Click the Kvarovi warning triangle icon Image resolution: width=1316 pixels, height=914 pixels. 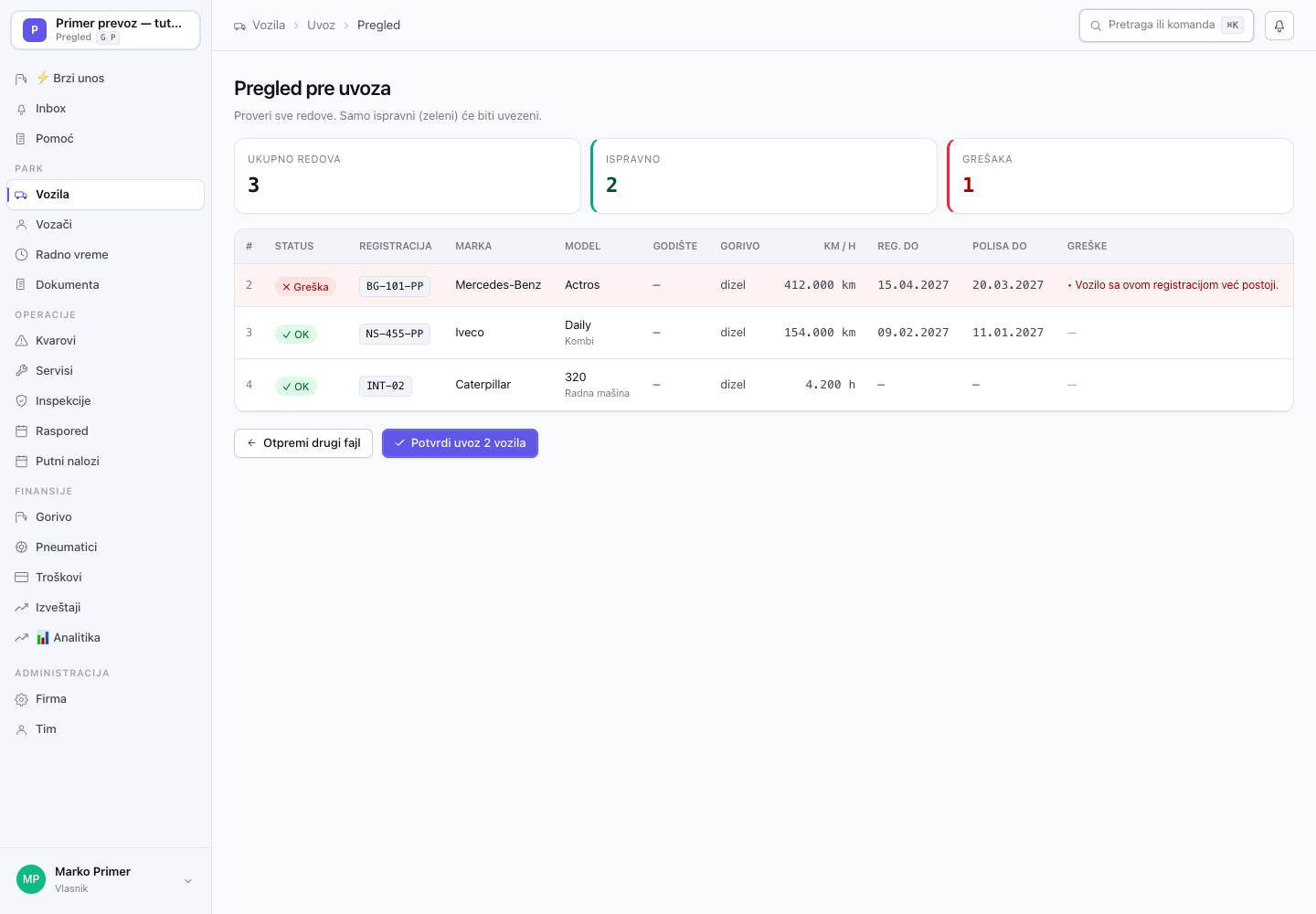click(x=21, y=341)
